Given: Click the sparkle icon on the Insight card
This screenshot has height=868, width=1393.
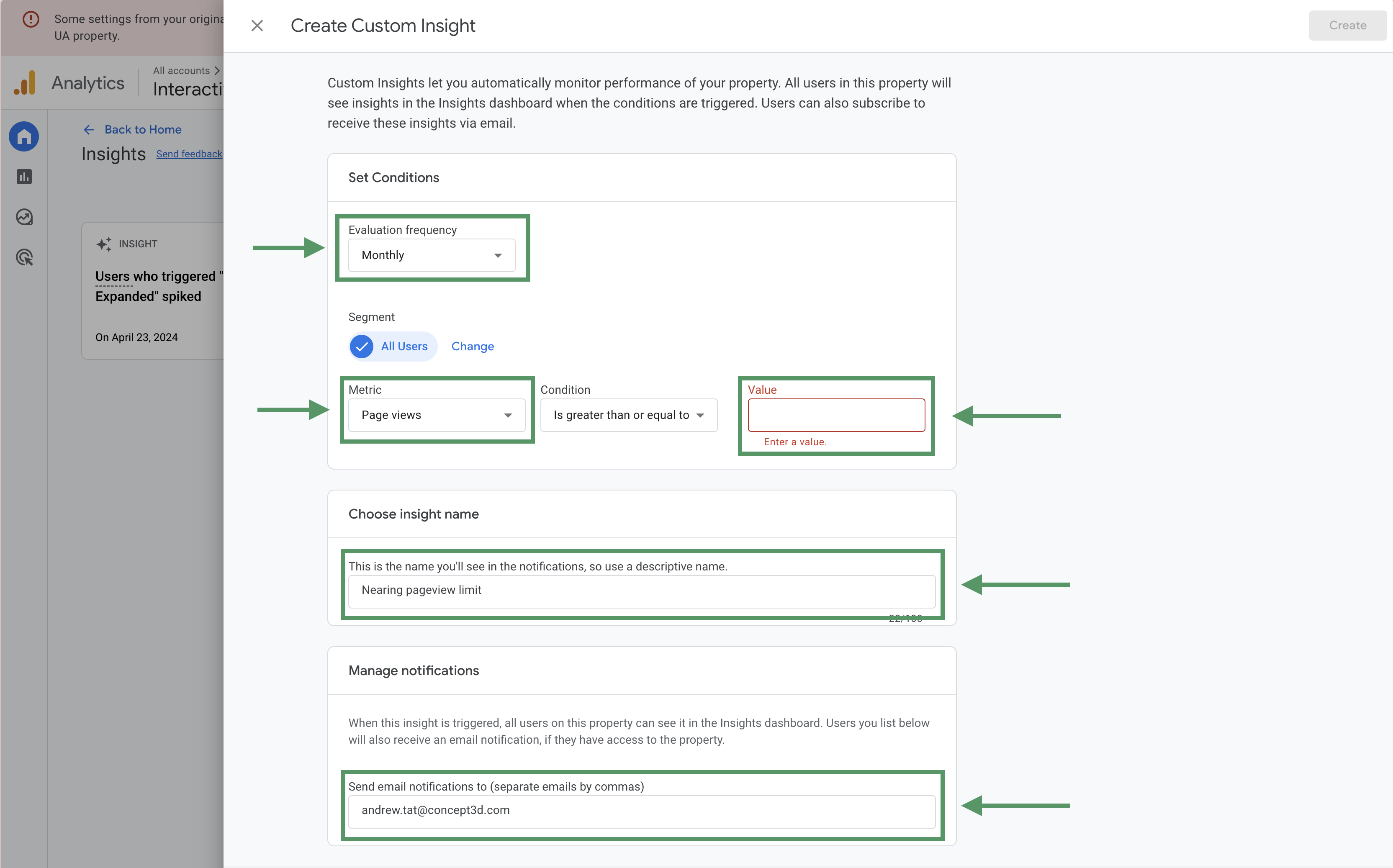Looking at the screenshot, I should [104, 244].
